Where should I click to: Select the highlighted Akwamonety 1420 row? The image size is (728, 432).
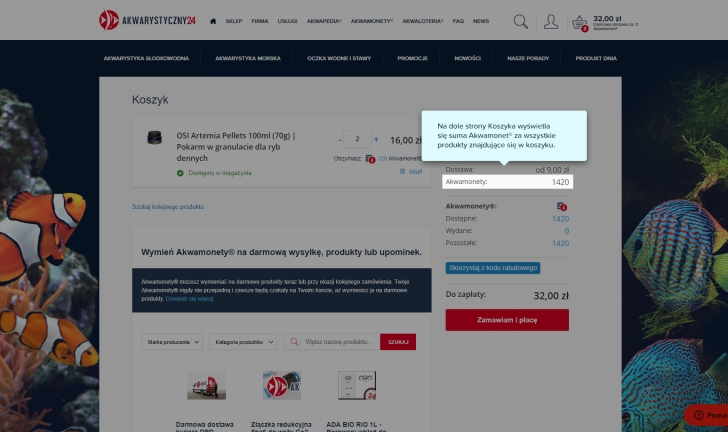[507, 182]
